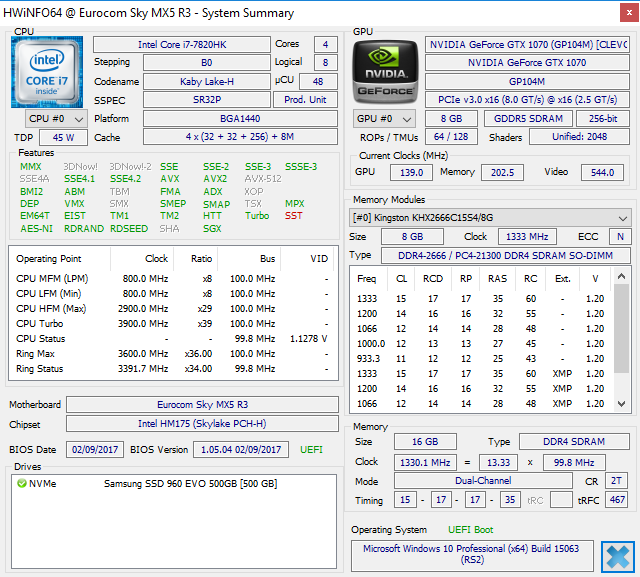Click the green NVMe drive status icon
The height and width of the screenshot is (577, 640).
coord(22,484)
